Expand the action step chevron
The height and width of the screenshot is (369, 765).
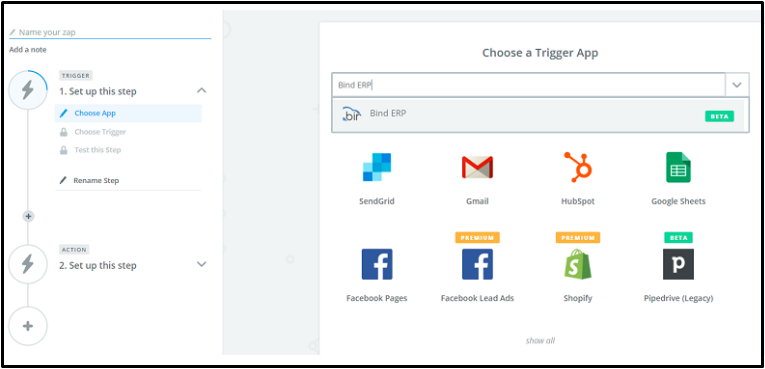(x=201, y=264)
